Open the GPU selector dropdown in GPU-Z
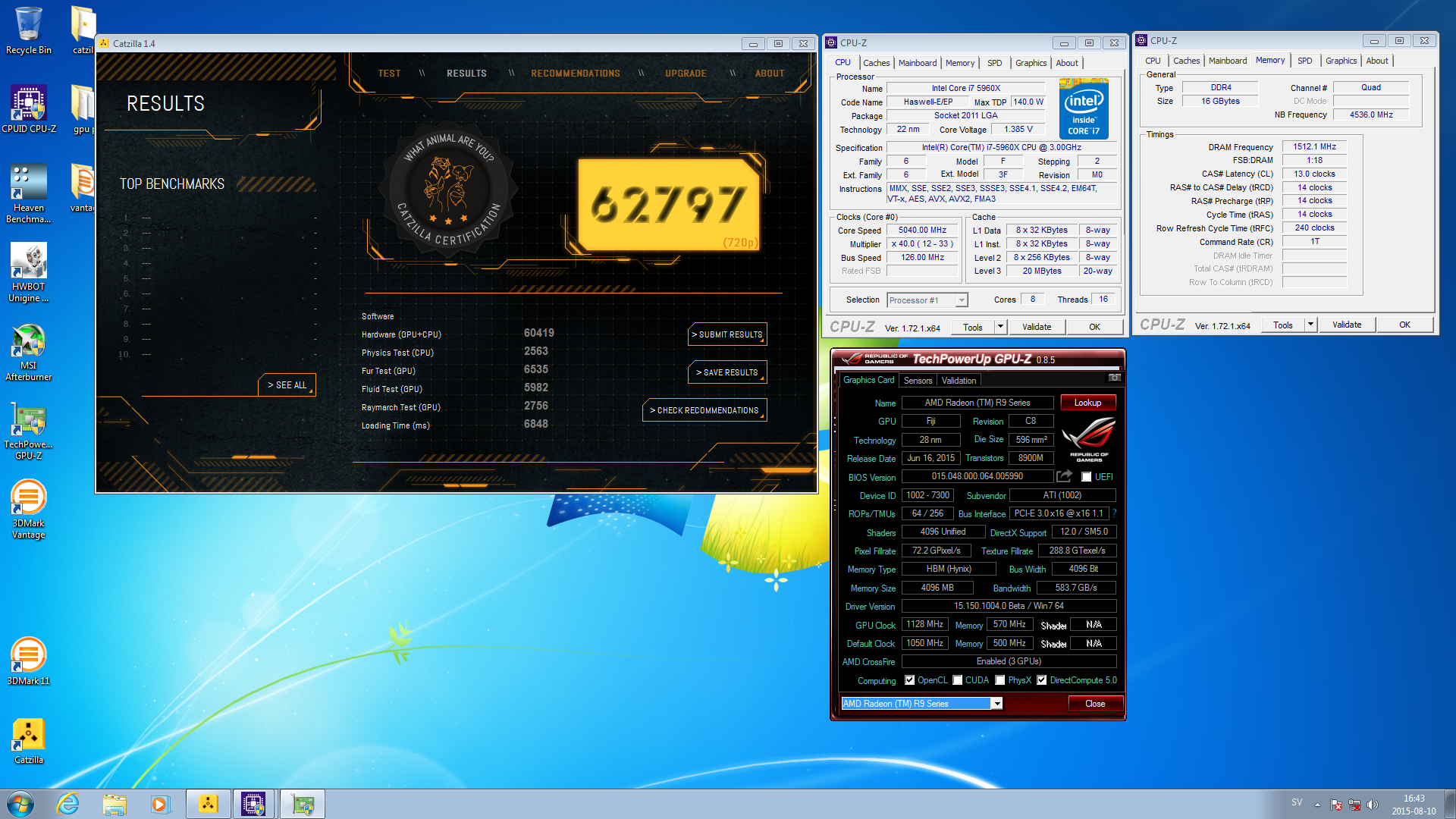Screen dimensions: 1456x819 [x=922, y=704]
